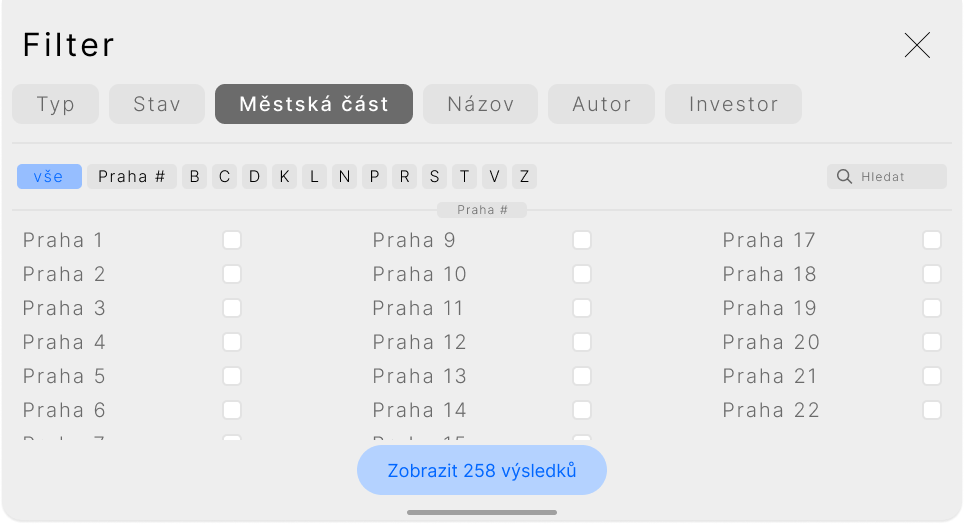
Task: Grab the bottom sheet handle bar
Action: (481, 512)
